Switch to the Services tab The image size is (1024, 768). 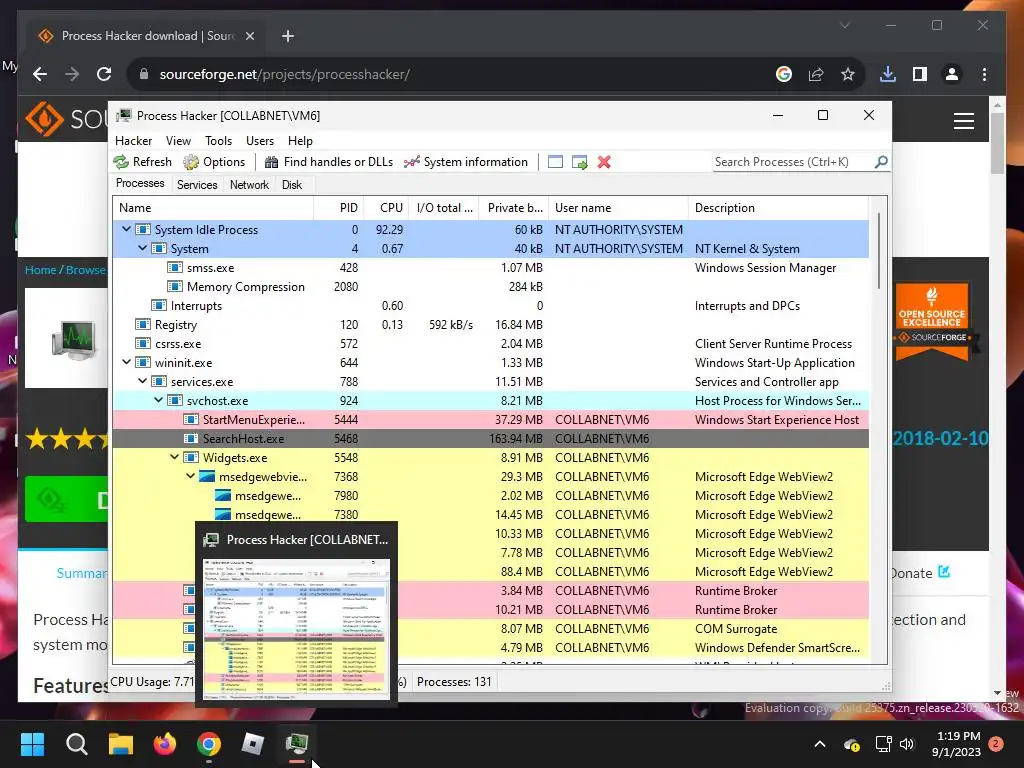tap(197, 185)
